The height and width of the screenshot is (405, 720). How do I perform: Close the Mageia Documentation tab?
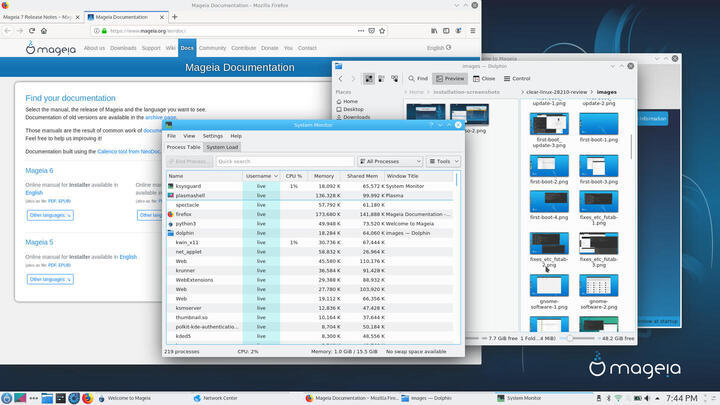[x=162, y=17]
